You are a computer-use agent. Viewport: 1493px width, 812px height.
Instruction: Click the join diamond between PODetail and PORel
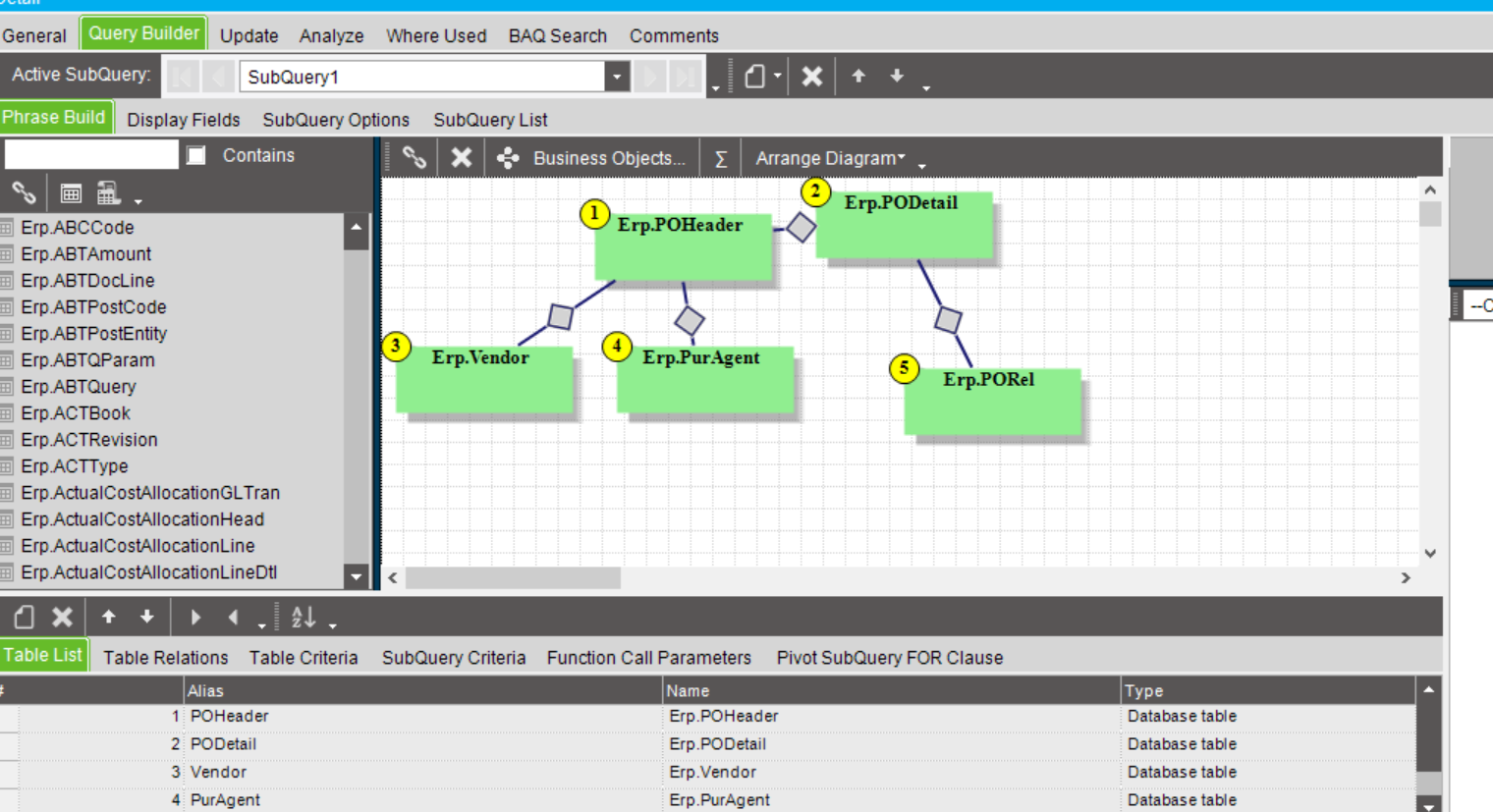(x=948, y=320)
